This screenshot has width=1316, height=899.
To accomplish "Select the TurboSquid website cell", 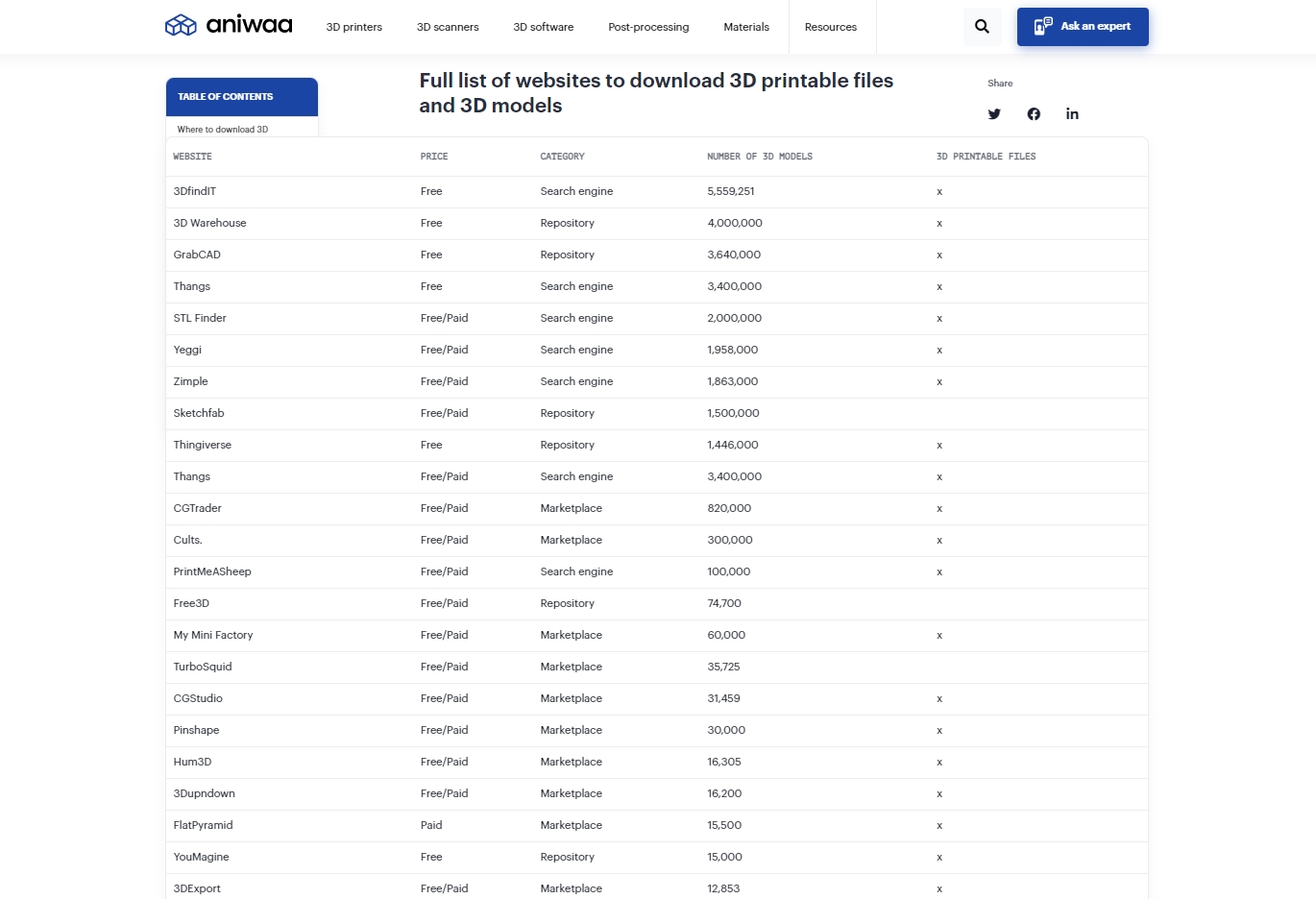I will pyautogui.click(x=203, y=667).
